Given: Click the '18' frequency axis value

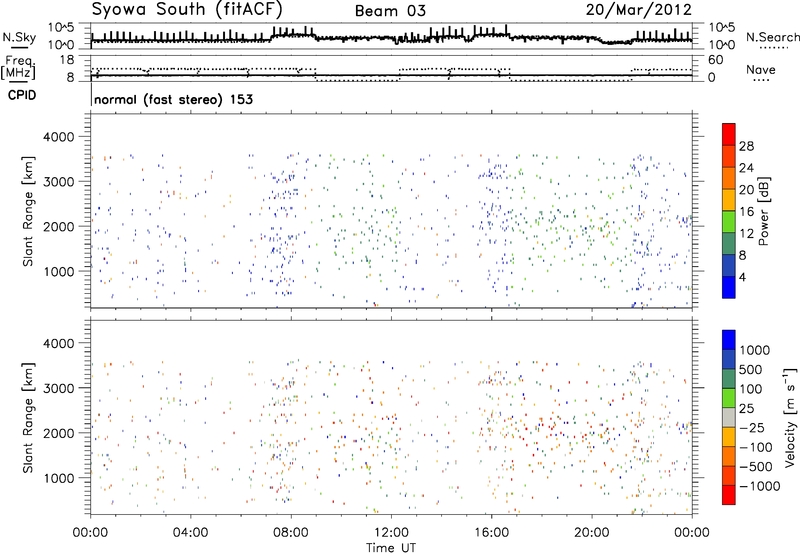Looking at the screenshot, I should pos(67,60).
